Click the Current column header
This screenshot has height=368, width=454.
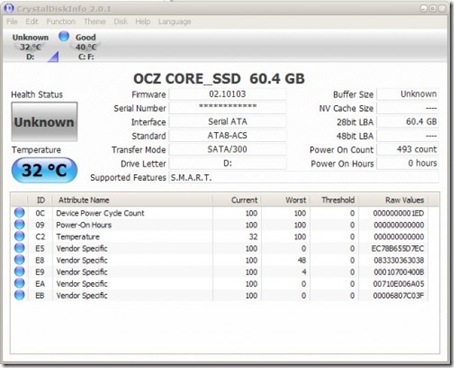(x=237, y=200)
